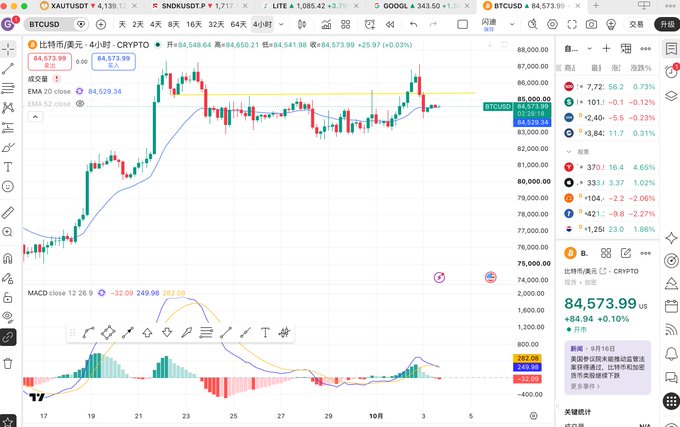Toggle visibility of EMA 52 close indicator
This screenshot has height=427, width=680.
point(80,104)
